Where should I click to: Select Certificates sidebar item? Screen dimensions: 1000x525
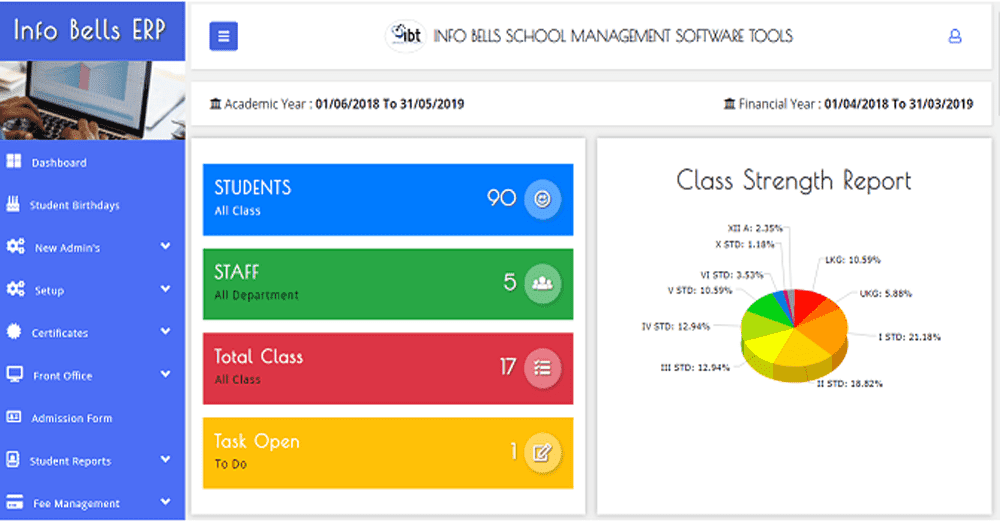click(92, 332)
